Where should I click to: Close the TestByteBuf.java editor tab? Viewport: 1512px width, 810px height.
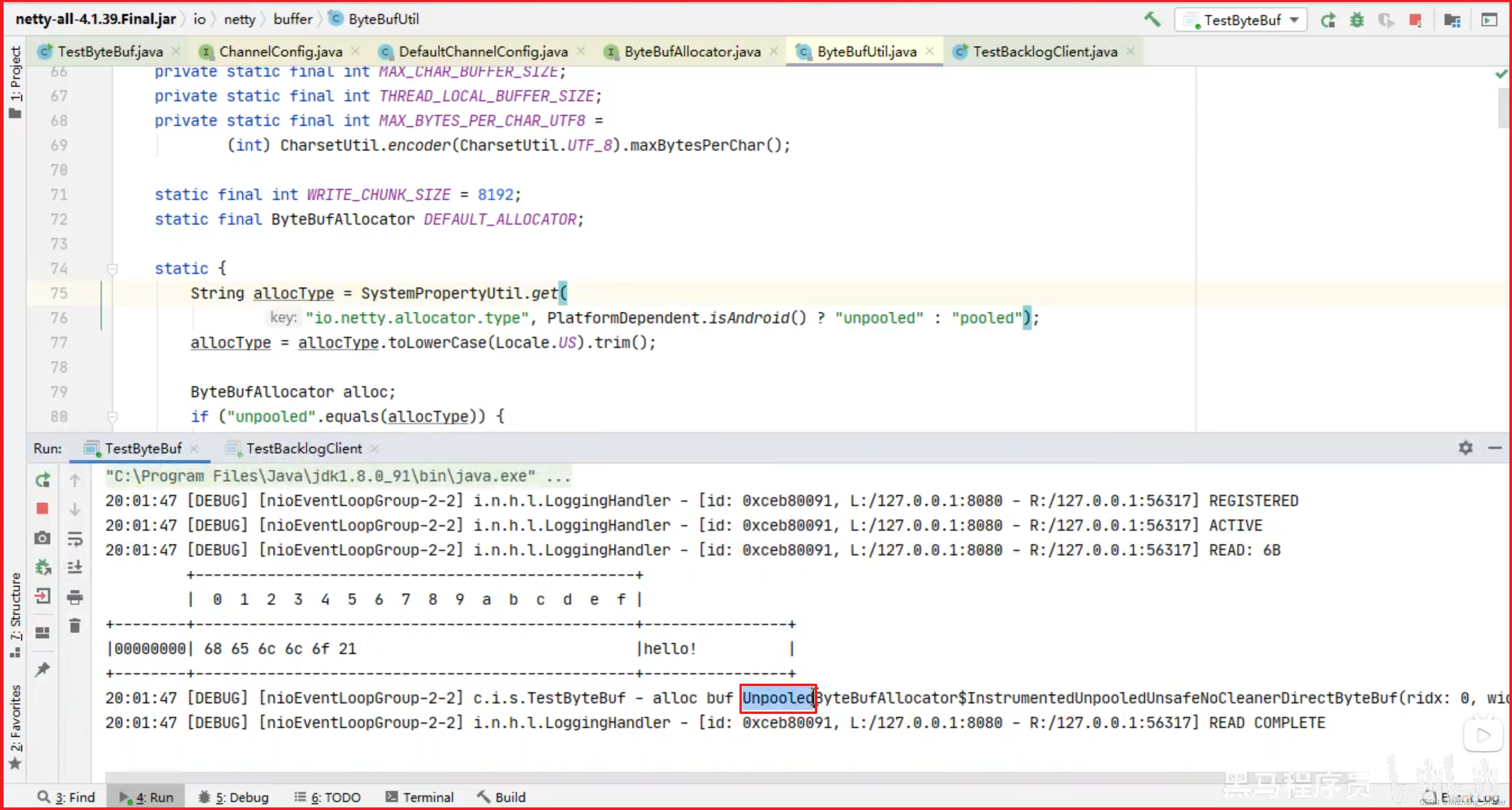175,51
